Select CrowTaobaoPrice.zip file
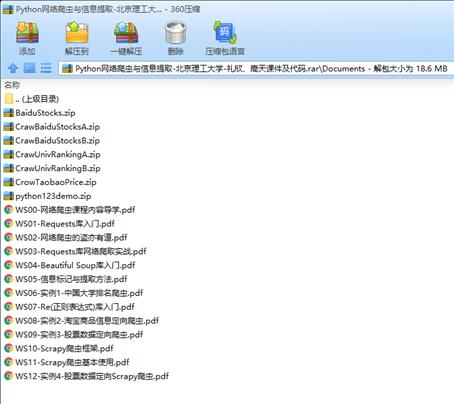 tap(50, 182)
